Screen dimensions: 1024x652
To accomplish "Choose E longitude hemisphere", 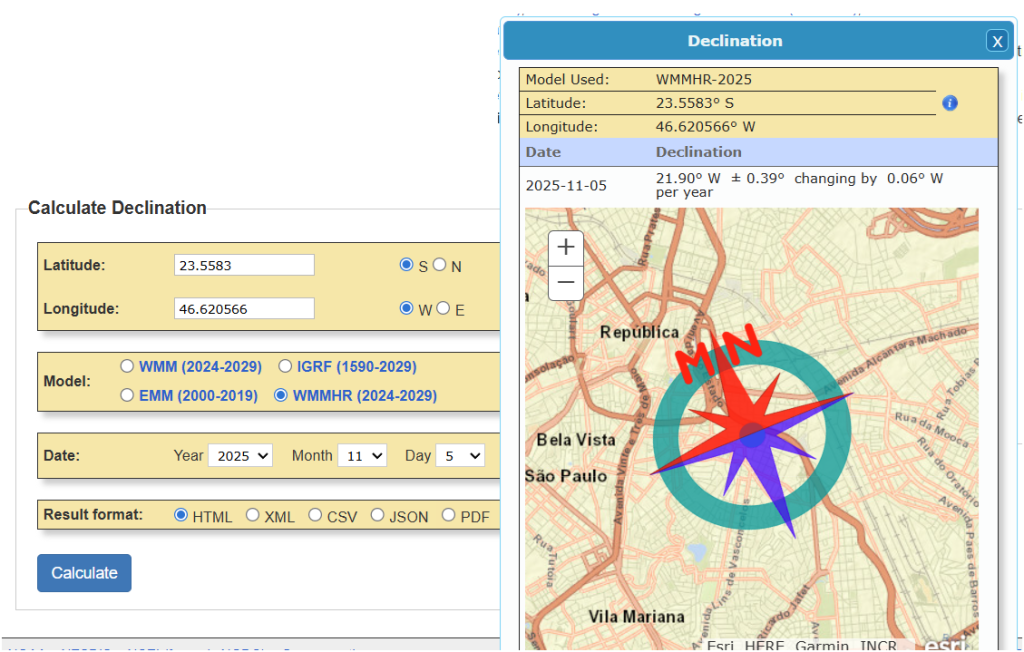I will (x=441, y=308).
